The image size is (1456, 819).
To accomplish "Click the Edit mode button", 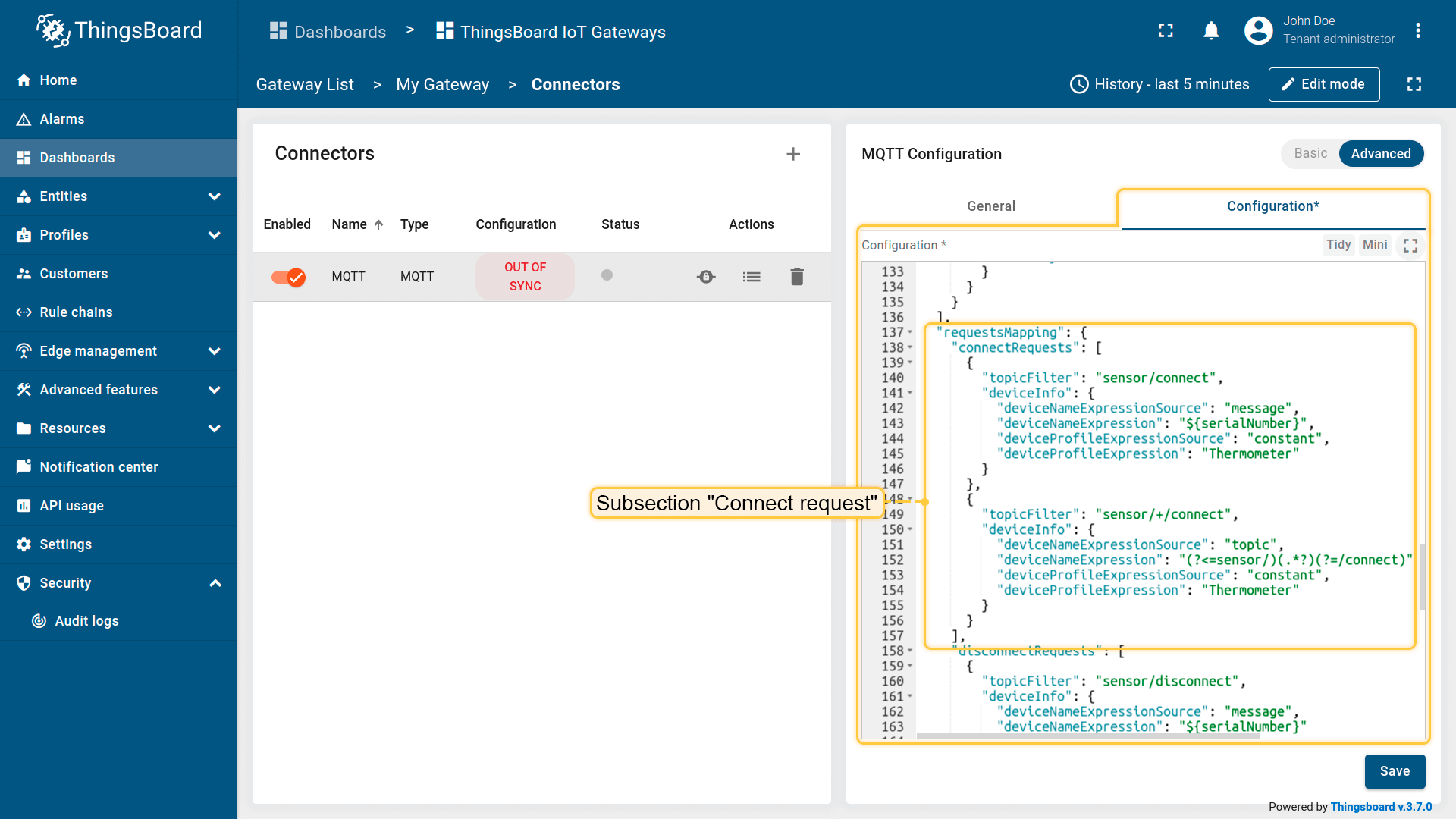I will click(x=1324, y=84).
